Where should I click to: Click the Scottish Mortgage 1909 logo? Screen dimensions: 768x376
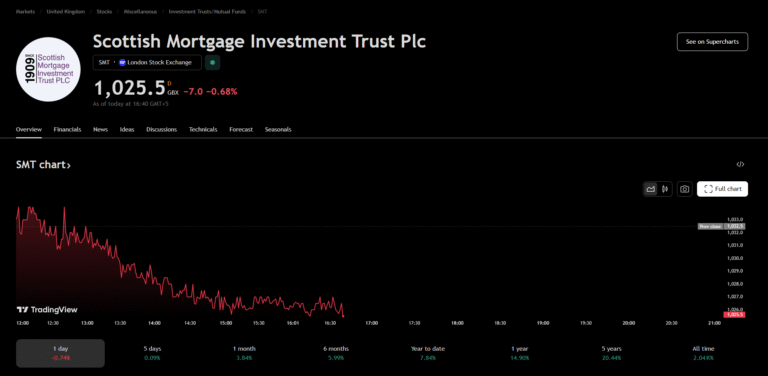coord(48,70)
